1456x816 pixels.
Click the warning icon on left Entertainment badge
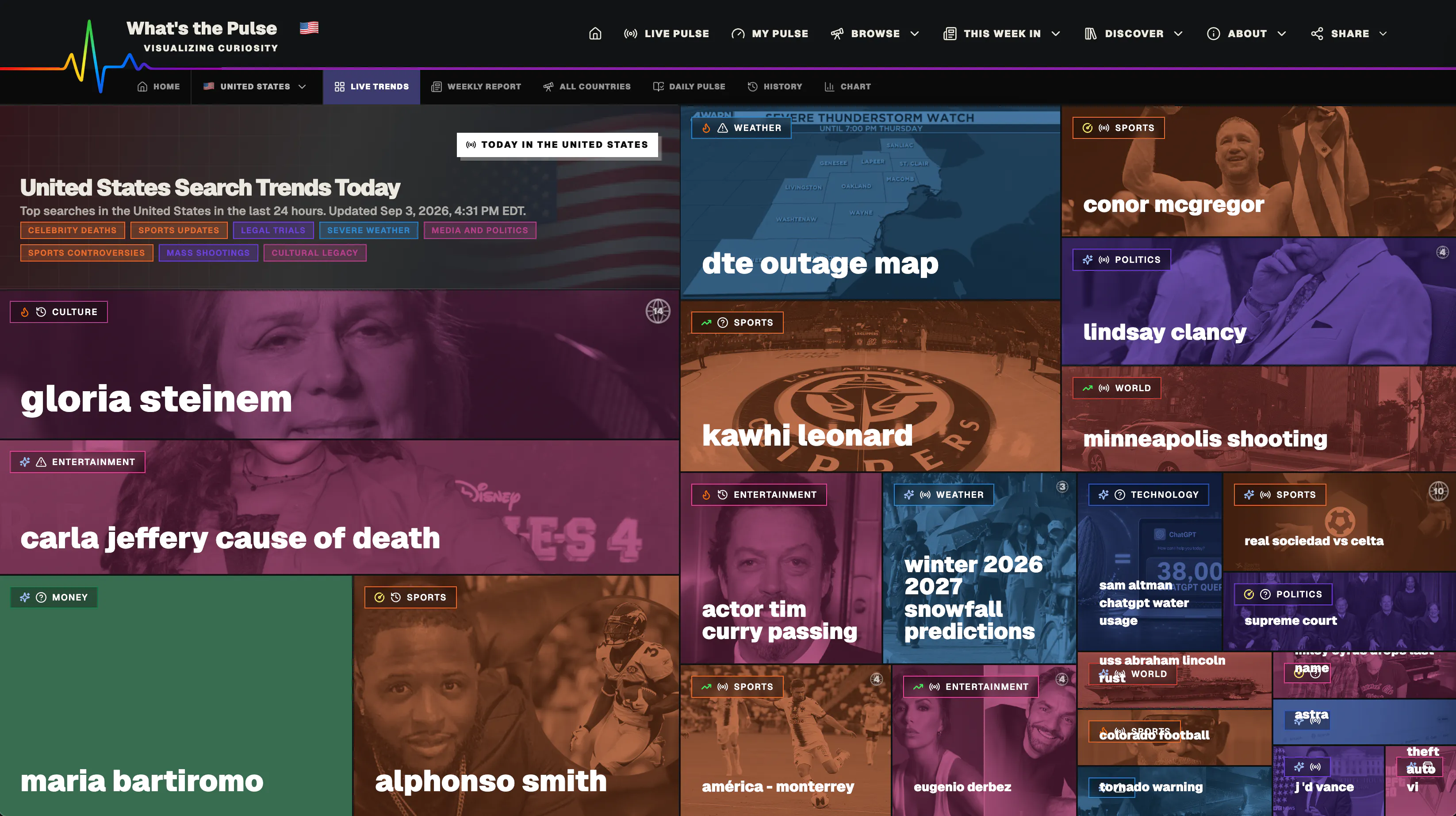41,462
